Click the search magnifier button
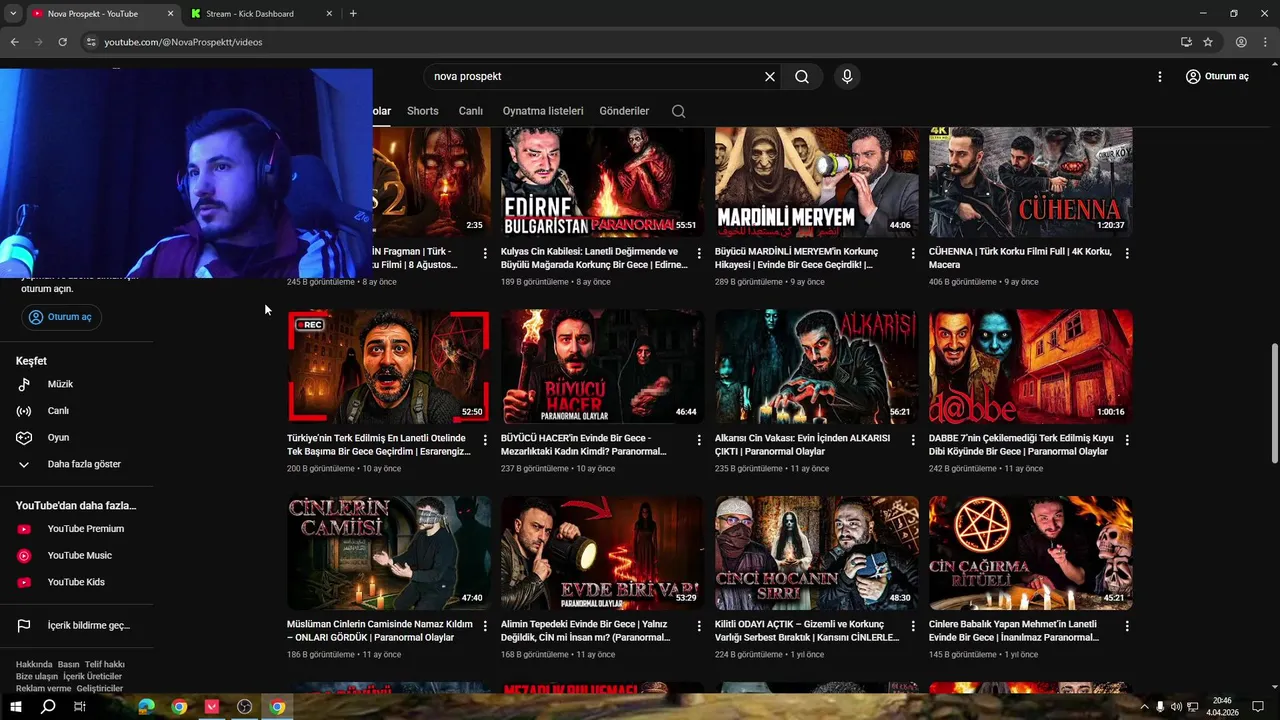 pos(802,77)
